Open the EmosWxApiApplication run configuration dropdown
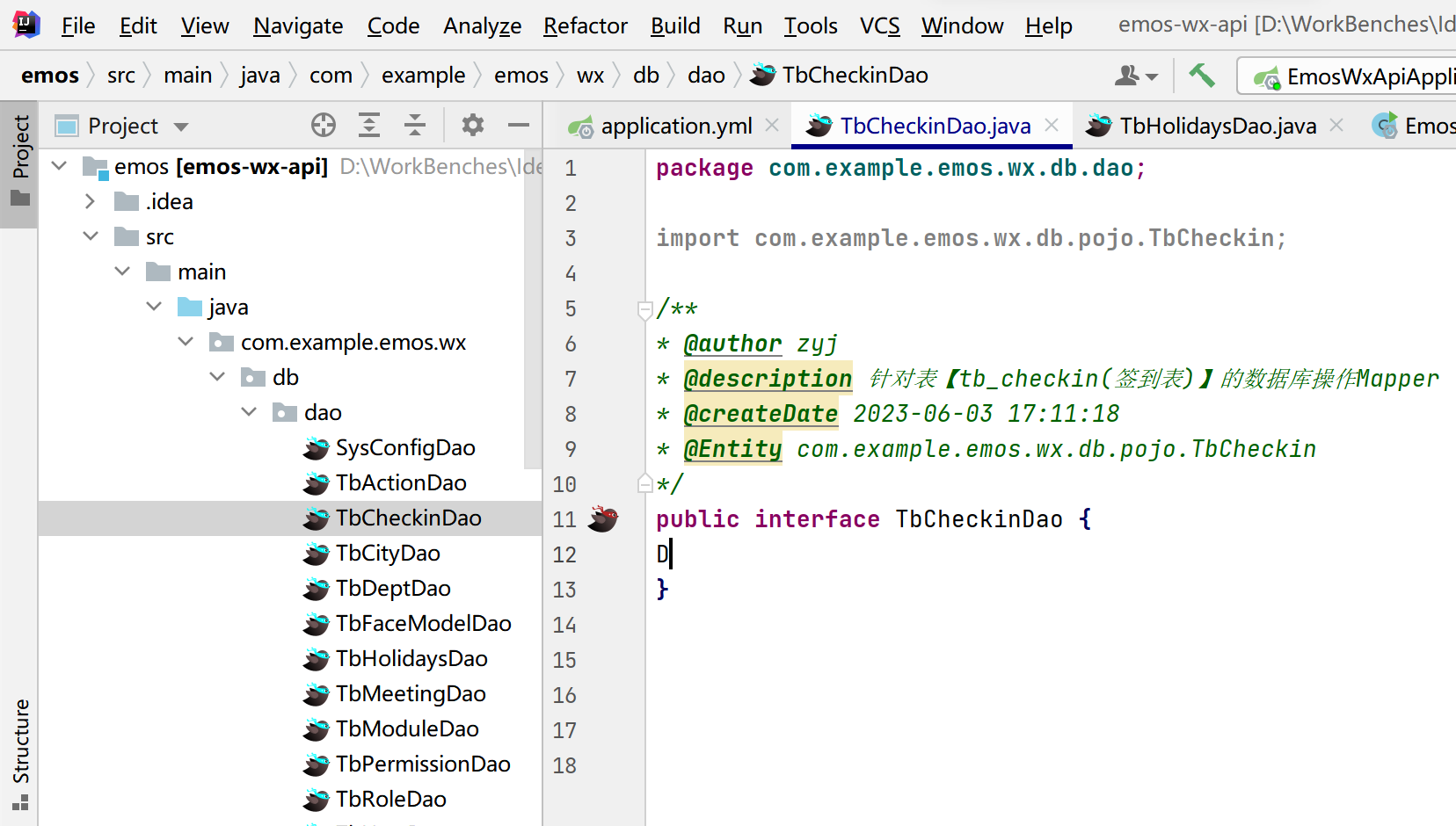 pos(1347,76)
